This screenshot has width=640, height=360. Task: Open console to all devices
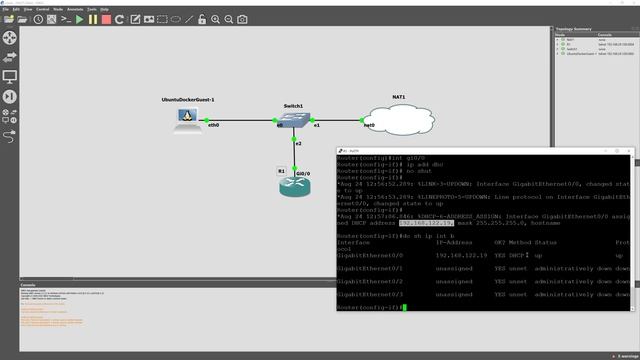(x=66, y=19)
